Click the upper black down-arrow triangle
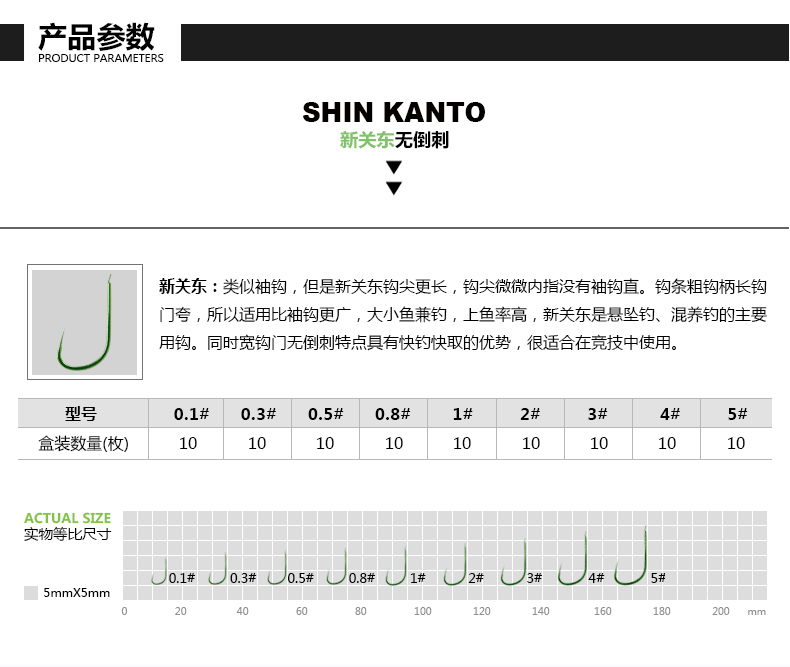Viewport: 790px width, 667px height. point(394,167)
